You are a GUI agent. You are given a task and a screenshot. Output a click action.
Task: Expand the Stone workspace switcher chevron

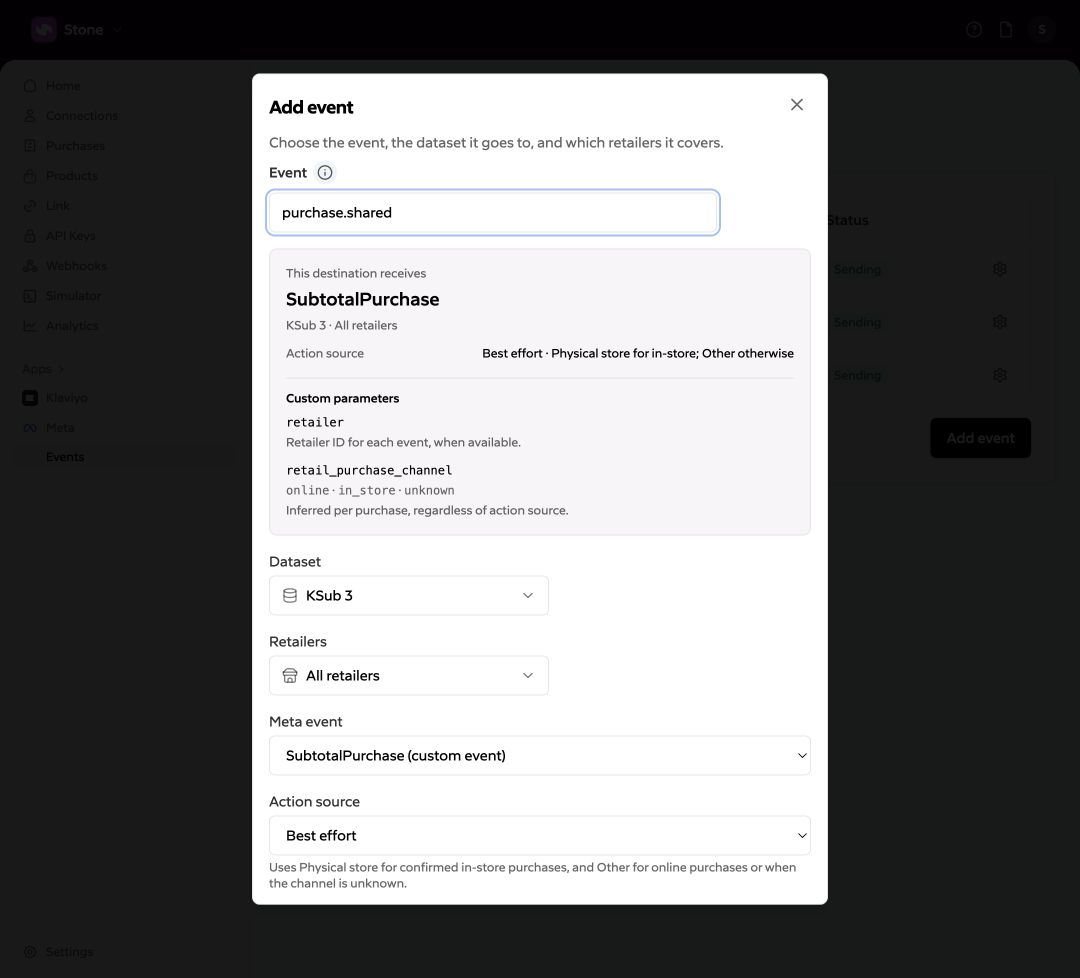coord(116,30)
